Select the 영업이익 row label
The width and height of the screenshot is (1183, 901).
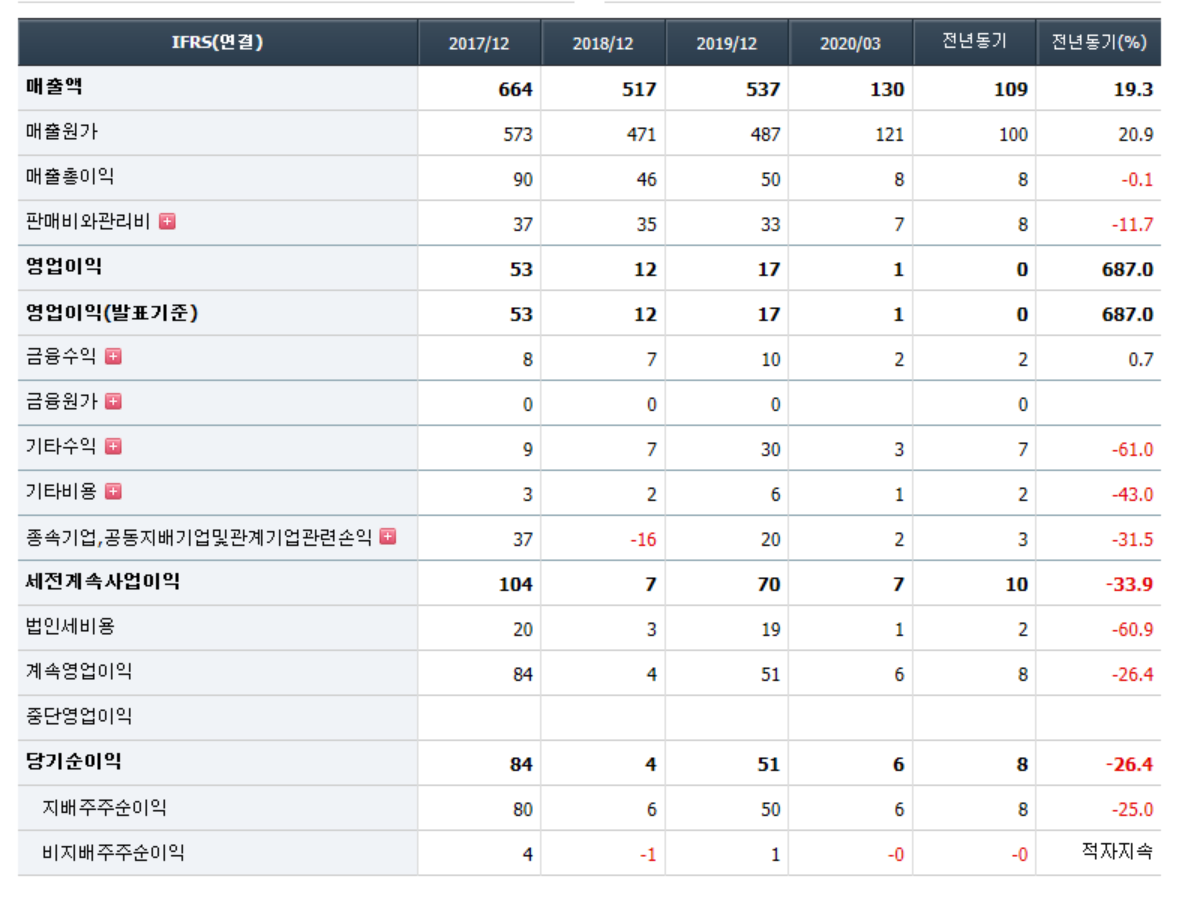63,266
